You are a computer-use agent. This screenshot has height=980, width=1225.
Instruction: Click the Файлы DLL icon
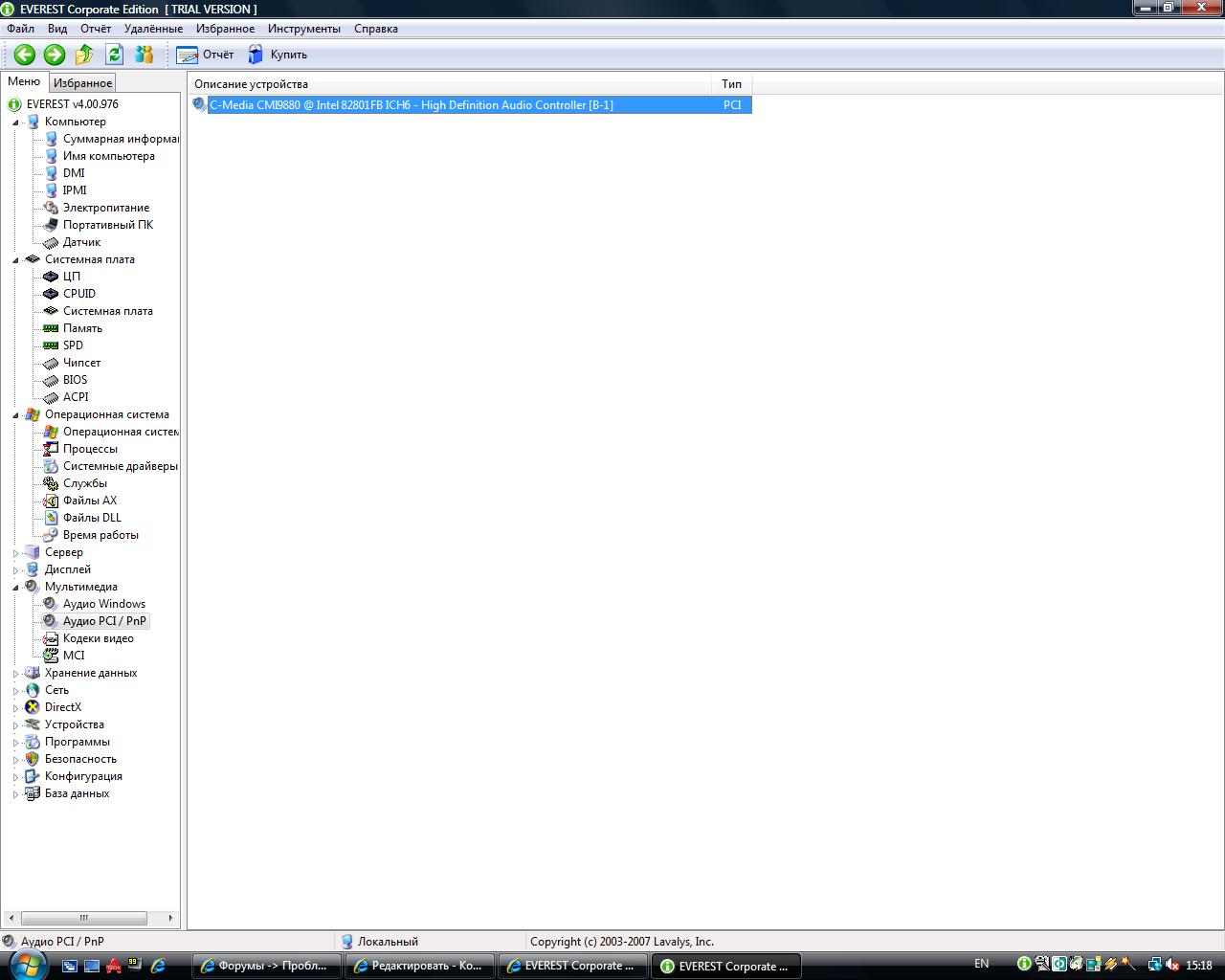pos(52,518)
